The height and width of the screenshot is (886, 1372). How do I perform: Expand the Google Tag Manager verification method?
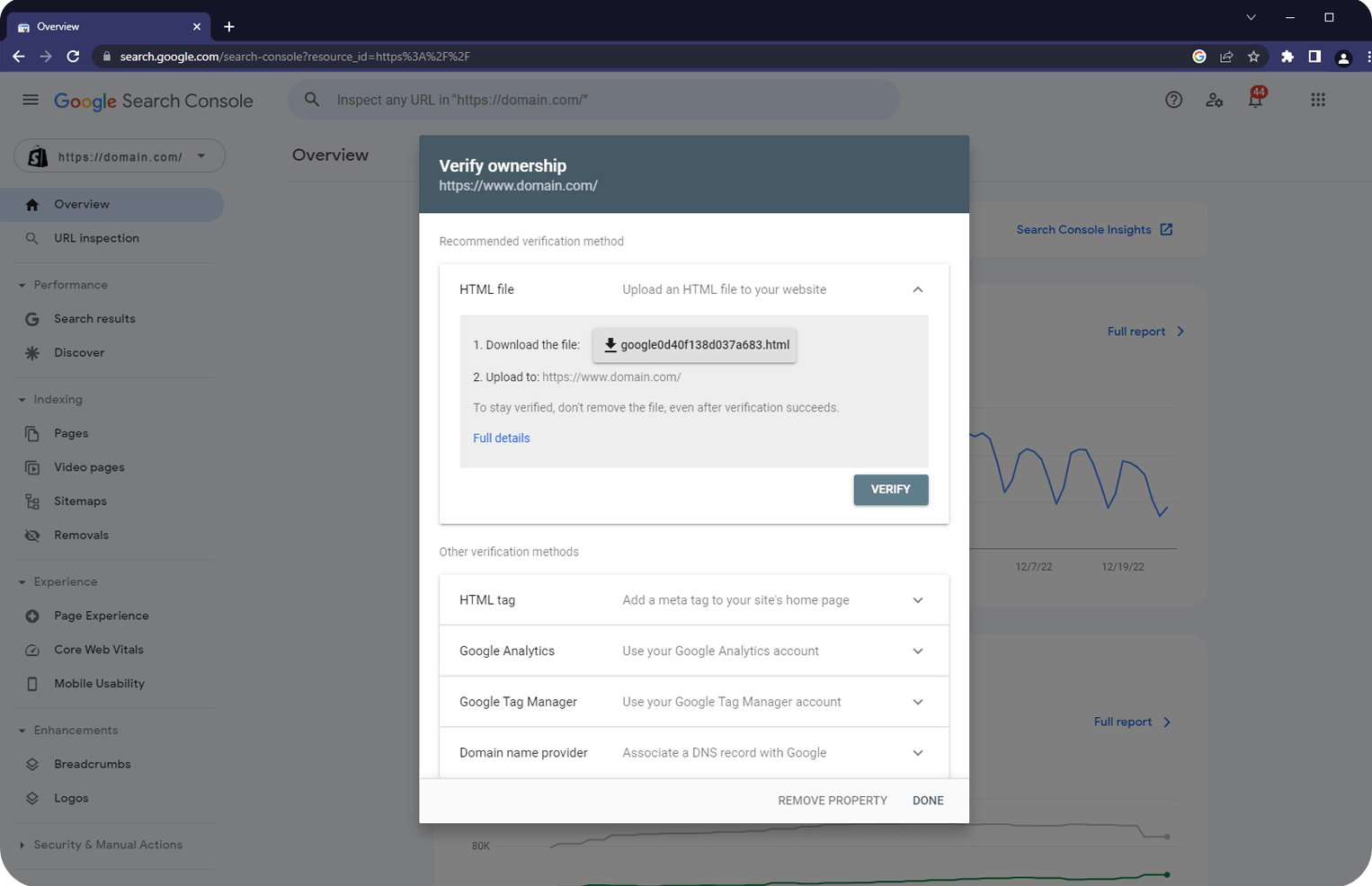pyautogui.click(x=918, y=702)
